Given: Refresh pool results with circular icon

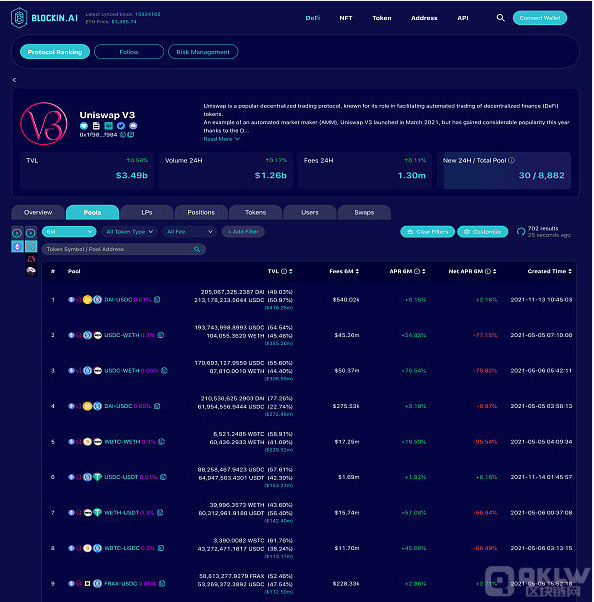Looking at the screenshot, I should point(521,232).
